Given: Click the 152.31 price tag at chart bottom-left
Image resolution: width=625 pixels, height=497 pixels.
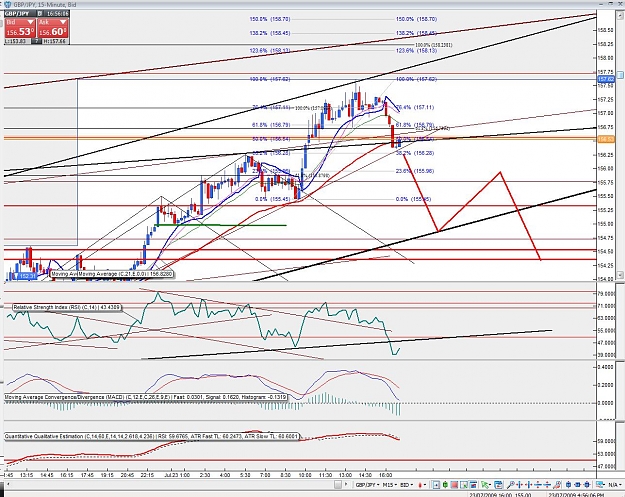Looking at the screenshot, I should pos(25,276).
